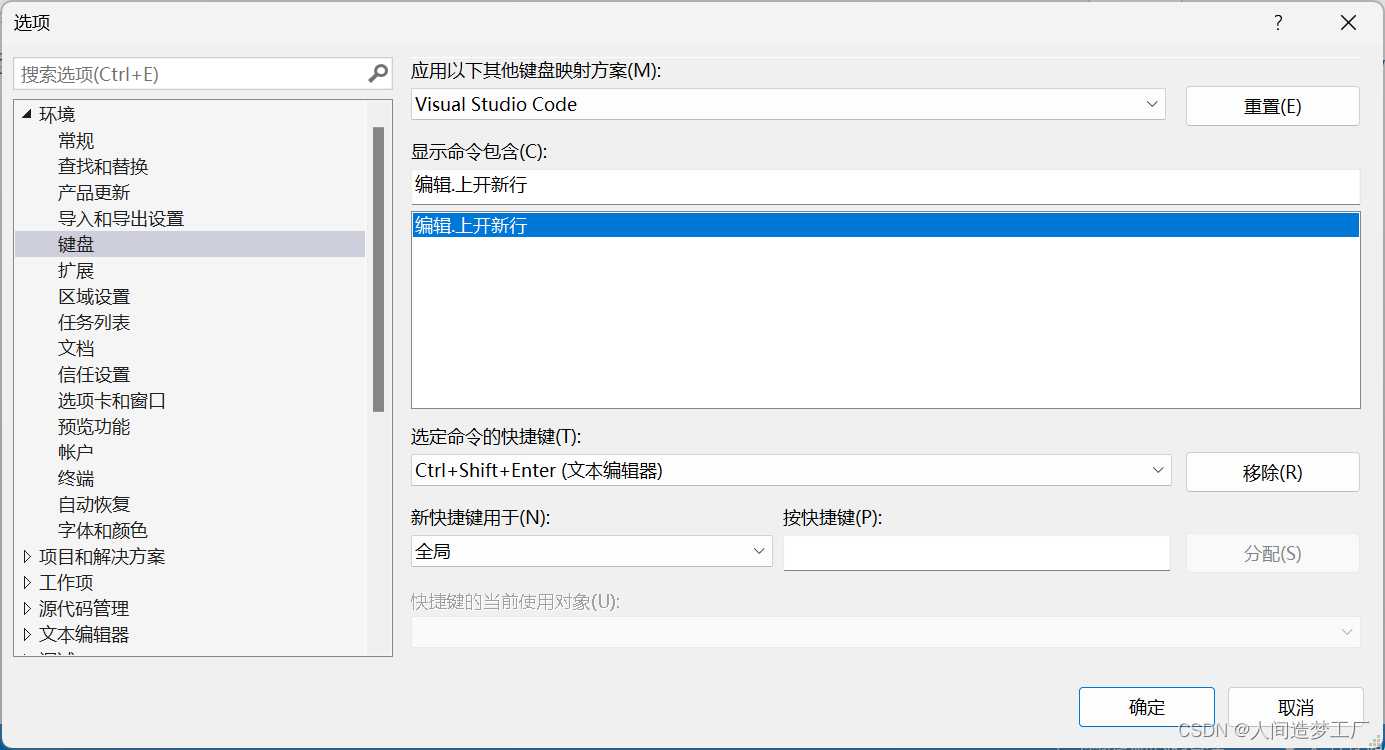Expand the 源代码管理 node

coord(27,608)
